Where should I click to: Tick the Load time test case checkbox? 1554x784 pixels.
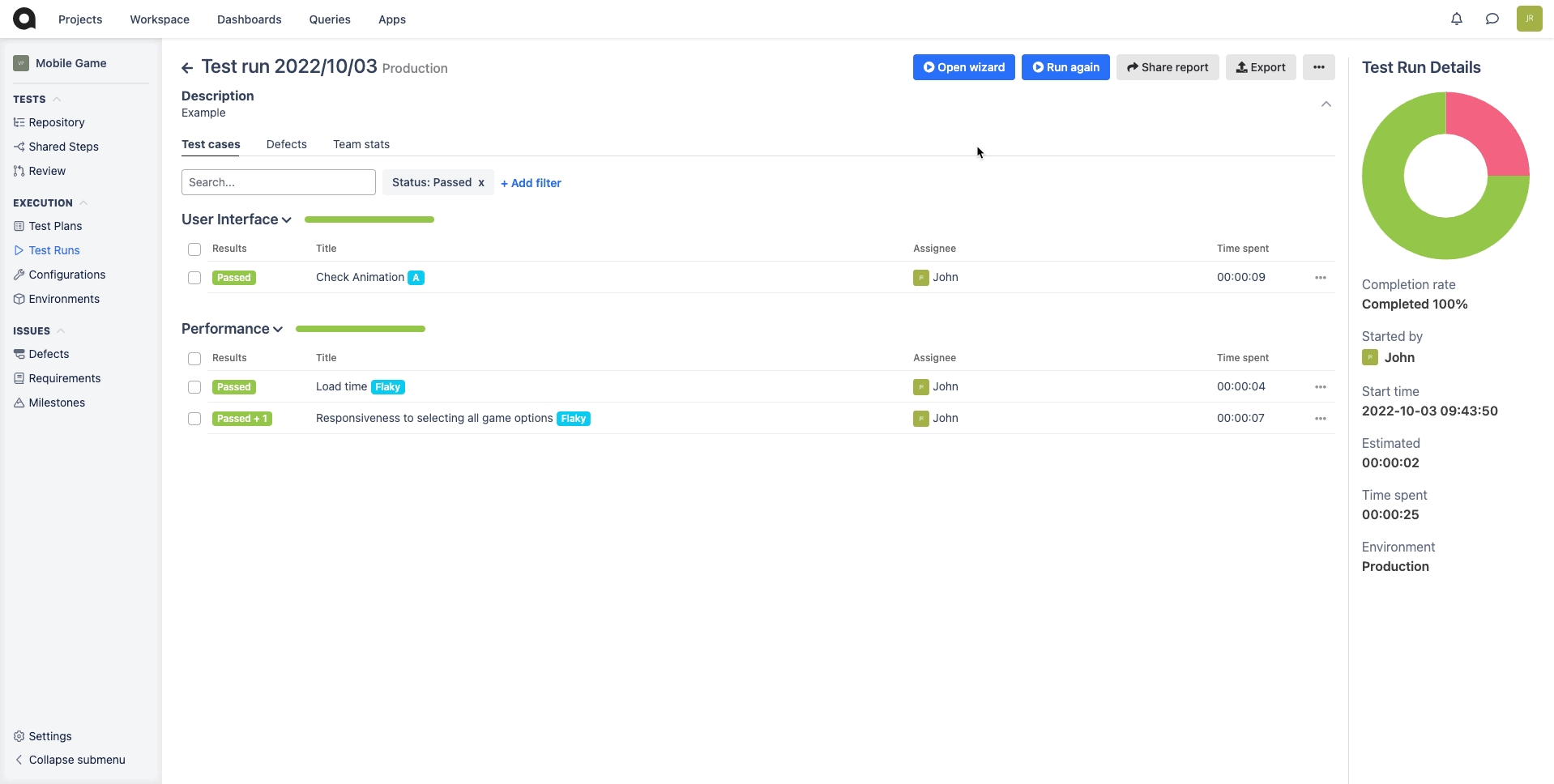click(x=194, y=387)
